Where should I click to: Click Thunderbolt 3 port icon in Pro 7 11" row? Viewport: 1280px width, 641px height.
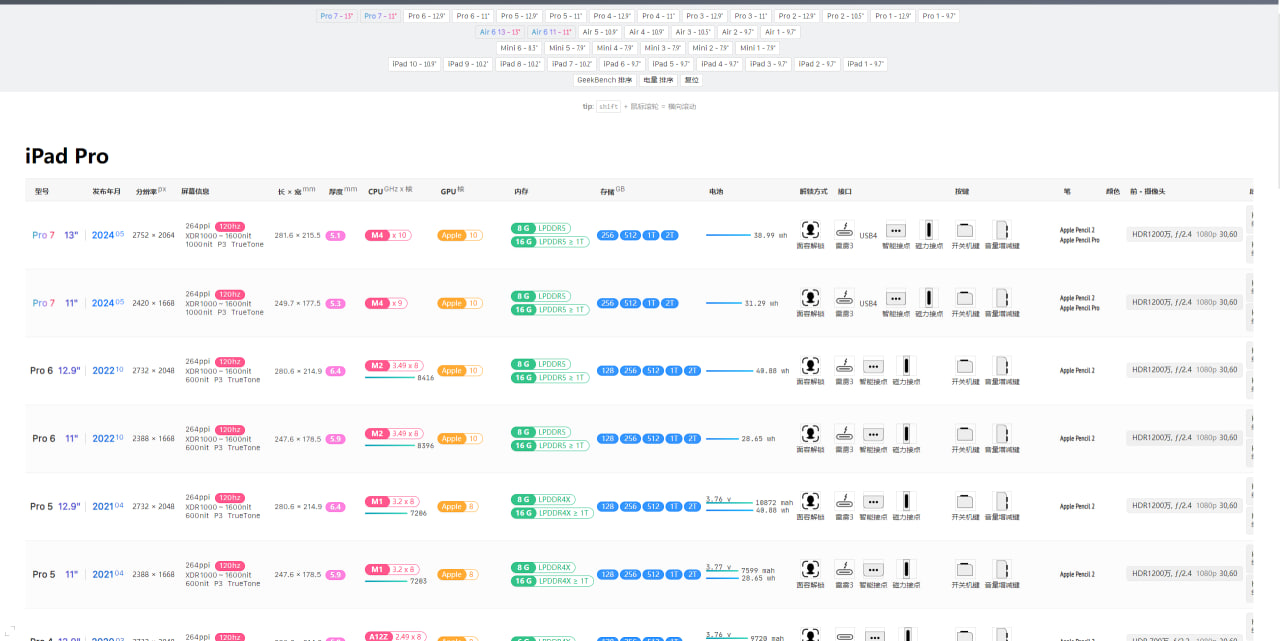tap(844, 297)
